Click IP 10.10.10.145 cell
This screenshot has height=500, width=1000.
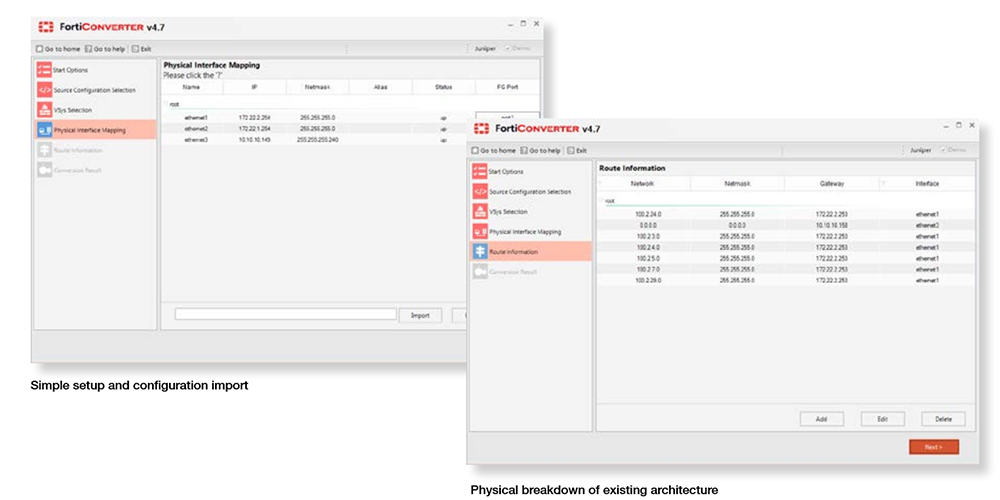254,139
